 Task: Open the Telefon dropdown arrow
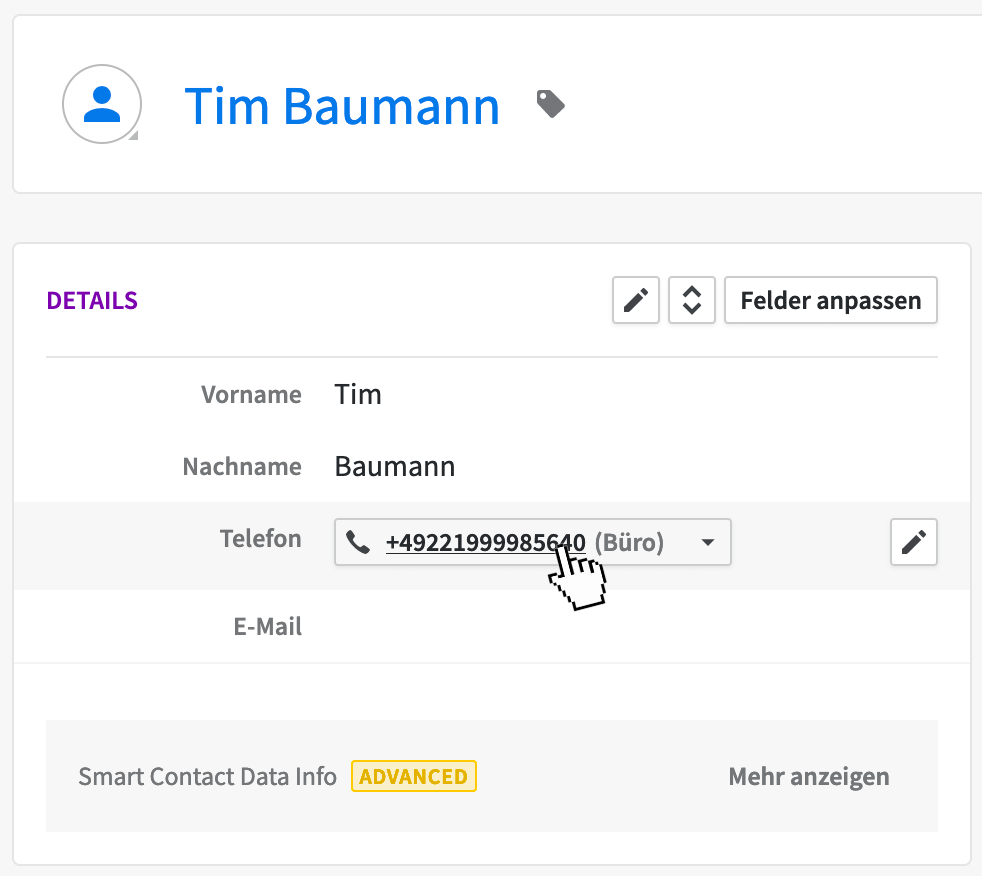click(x=708, y=543)
